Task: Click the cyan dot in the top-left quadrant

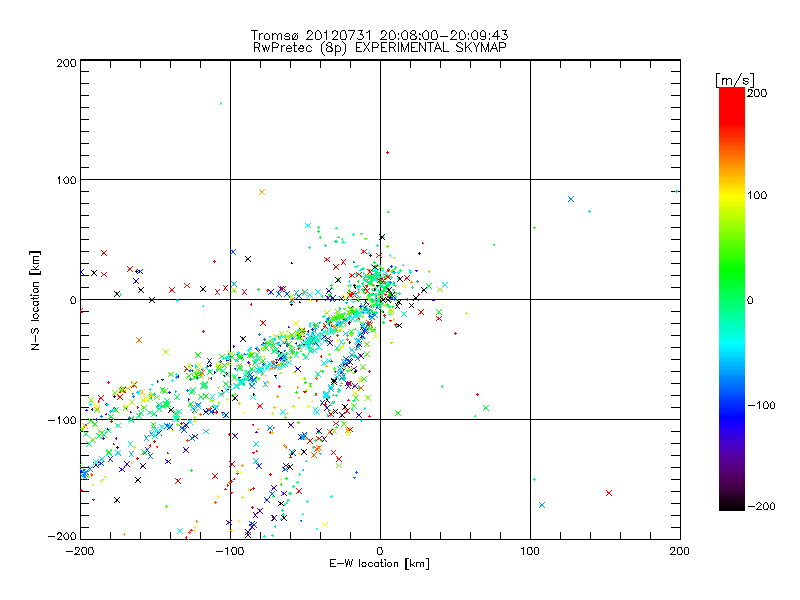Action: coord(220,104)
